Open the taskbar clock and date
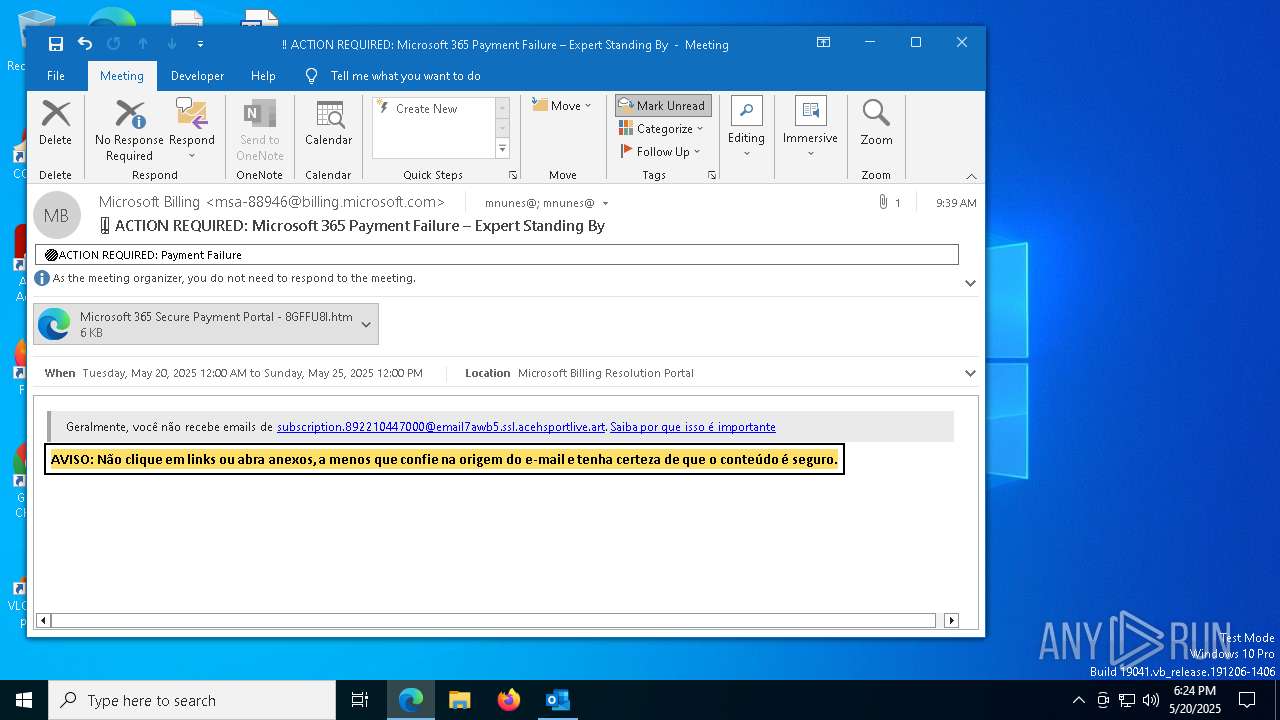The height and width of the screenshot is (720, 1280). (x=1195, y=700)
